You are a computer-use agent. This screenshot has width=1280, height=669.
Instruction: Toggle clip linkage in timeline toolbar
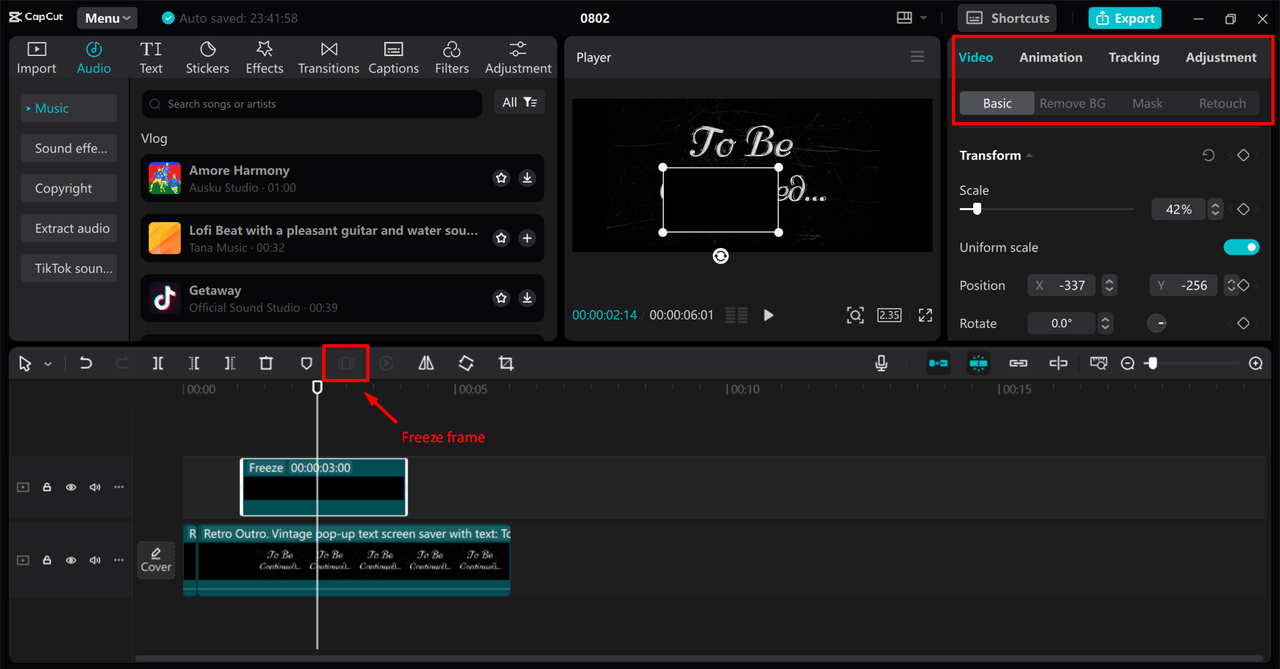click(1018, 364)
